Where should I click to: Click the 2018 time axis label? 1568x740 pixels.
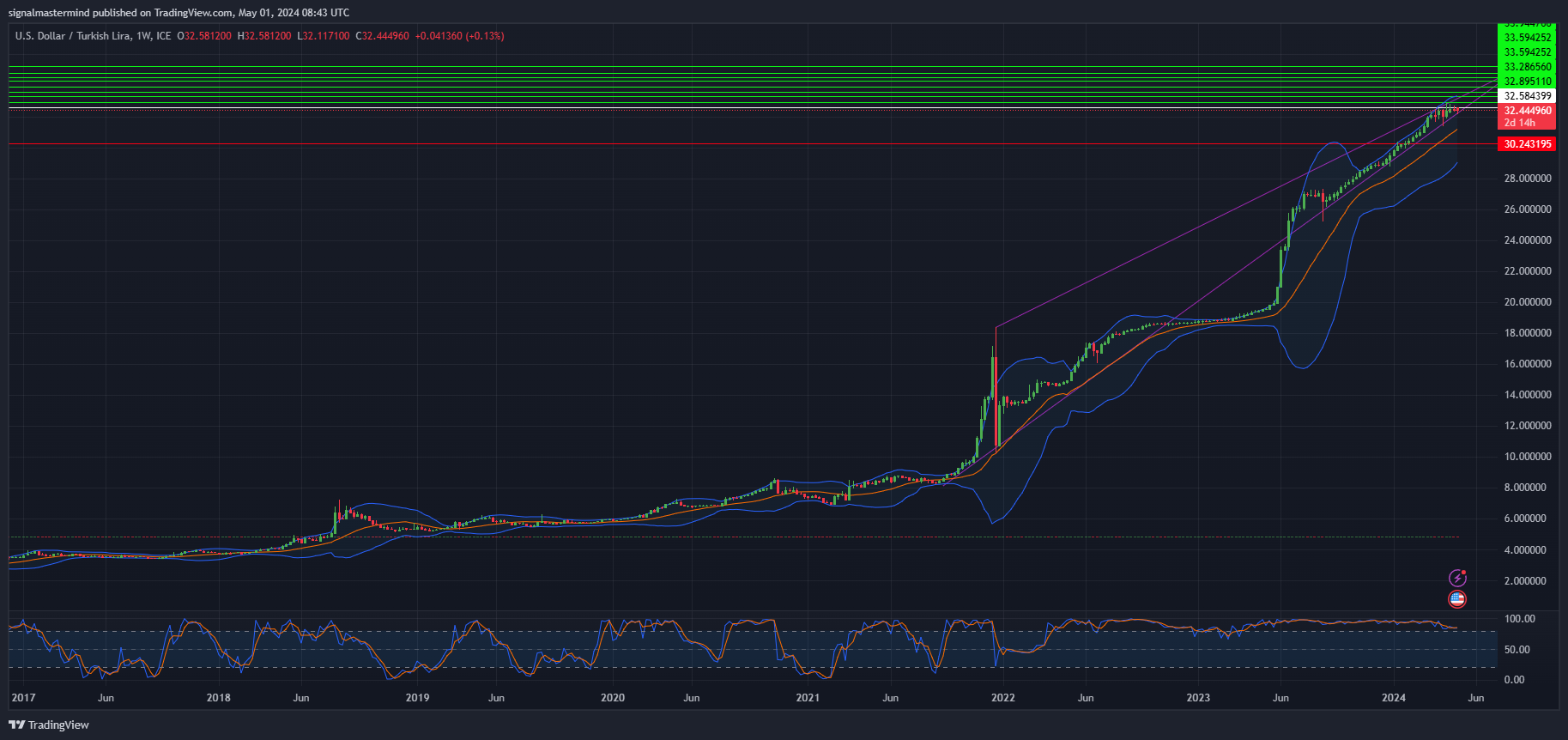pyautogui.click(x=219, y=698)
